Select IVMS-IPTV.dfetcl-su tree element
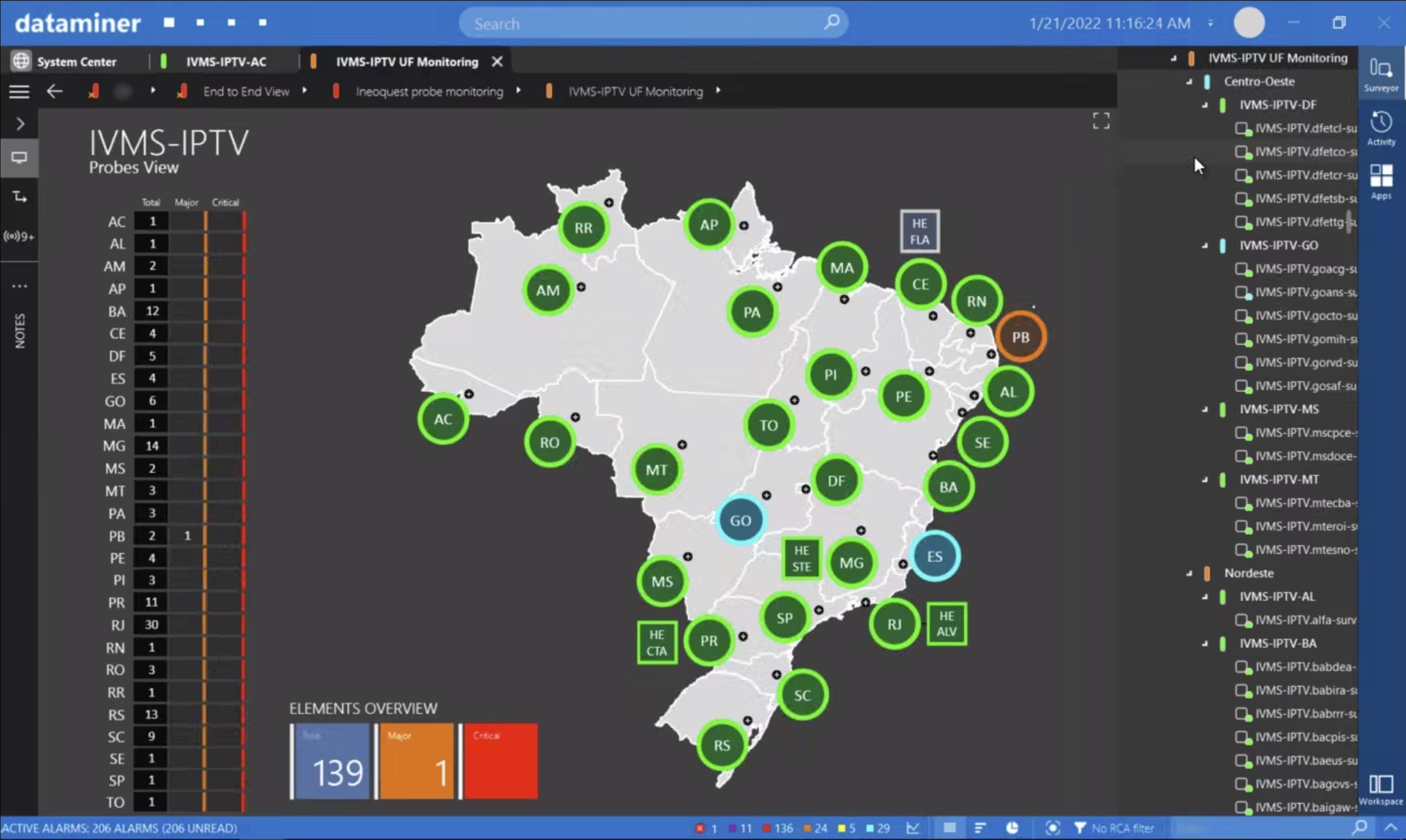 pyautogui.click(x=1297, y=128)
